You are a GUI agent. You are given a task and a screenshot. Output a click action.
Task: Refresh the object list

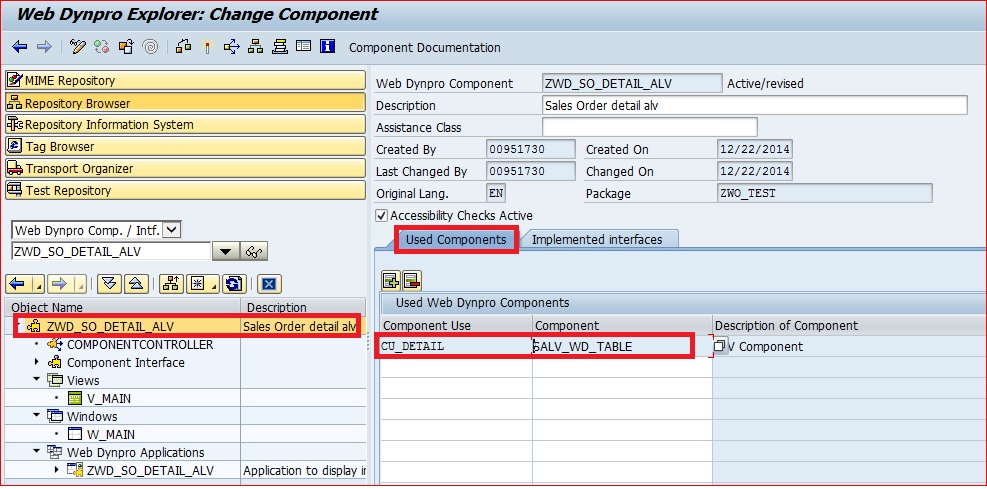tap(234, 284)
